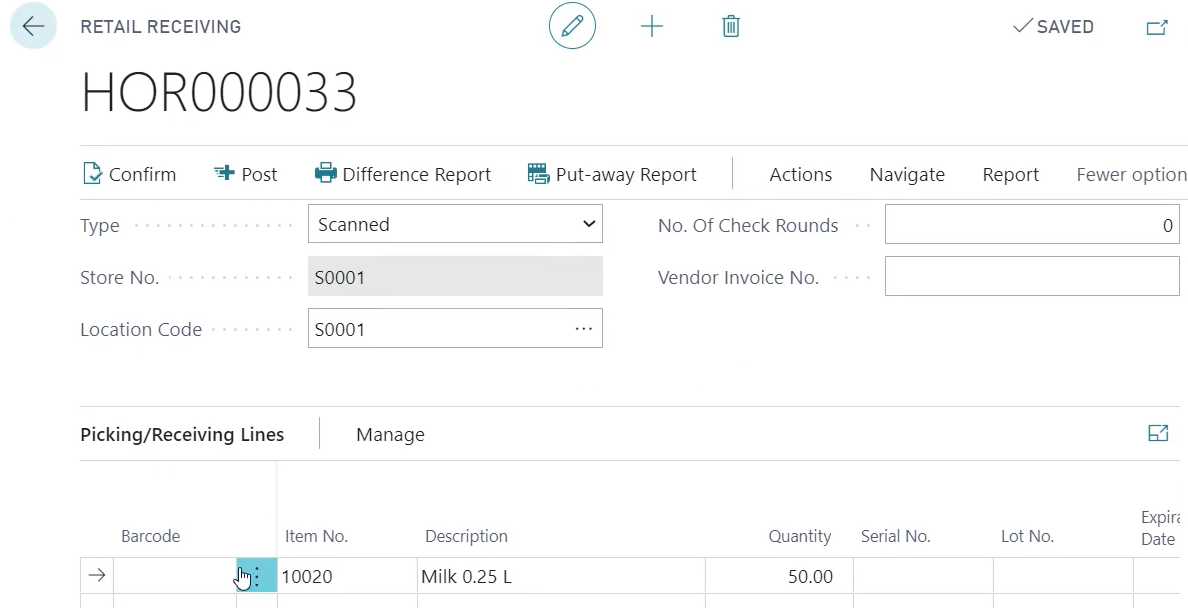Click the Post action

pyautogui.click(x=246, y=174)
